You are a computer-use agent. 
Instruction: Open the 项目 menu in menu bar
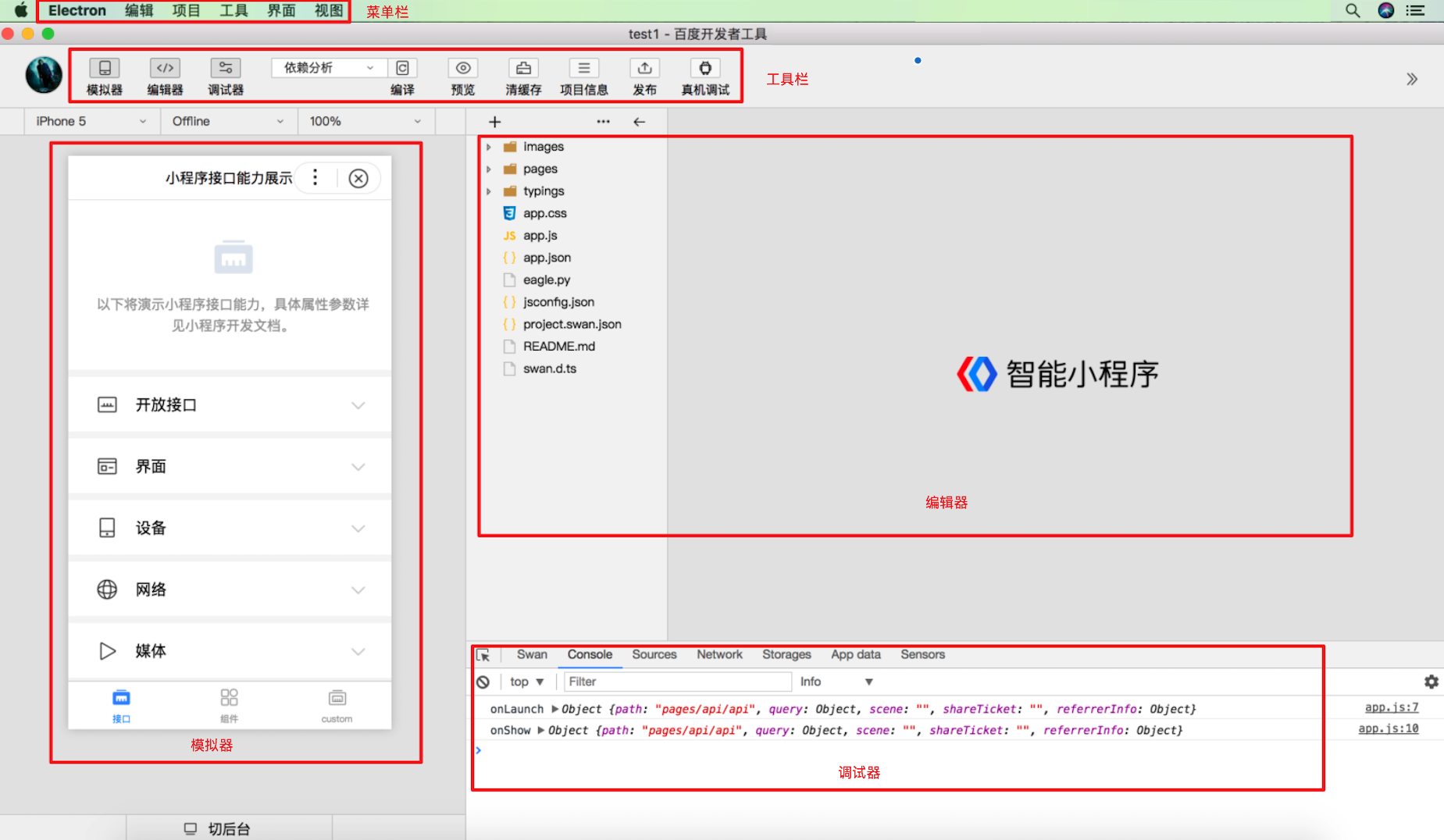coord(185,10)
